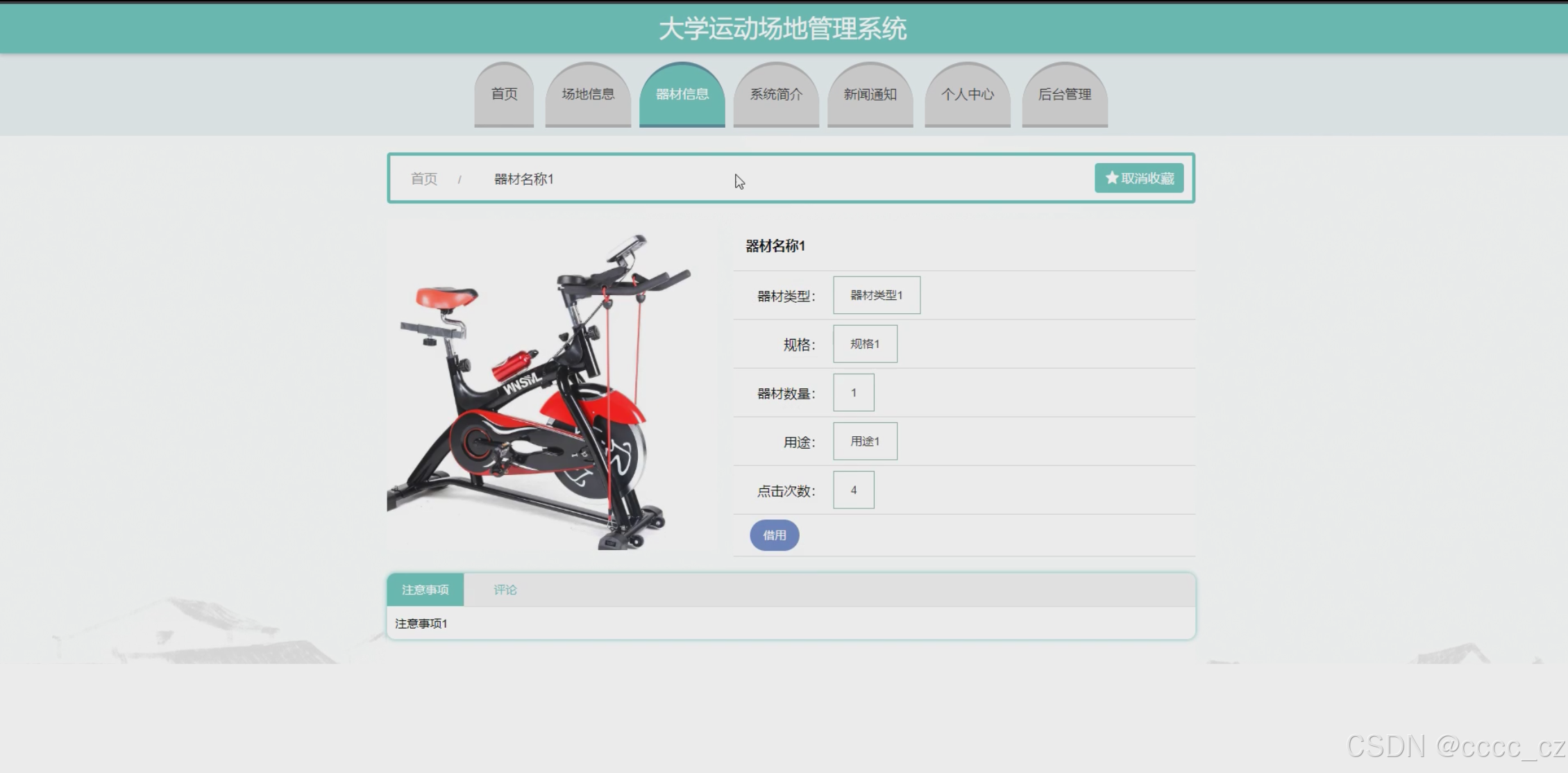Click the 规格1 value box

pos(865,344)
